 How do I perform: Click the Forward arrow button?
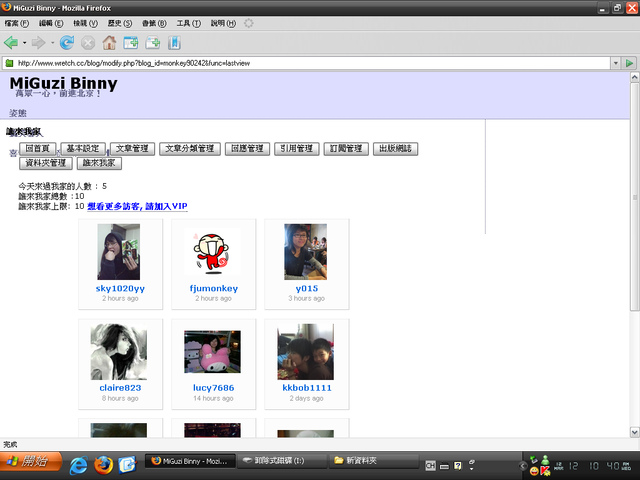coord(38,42)
